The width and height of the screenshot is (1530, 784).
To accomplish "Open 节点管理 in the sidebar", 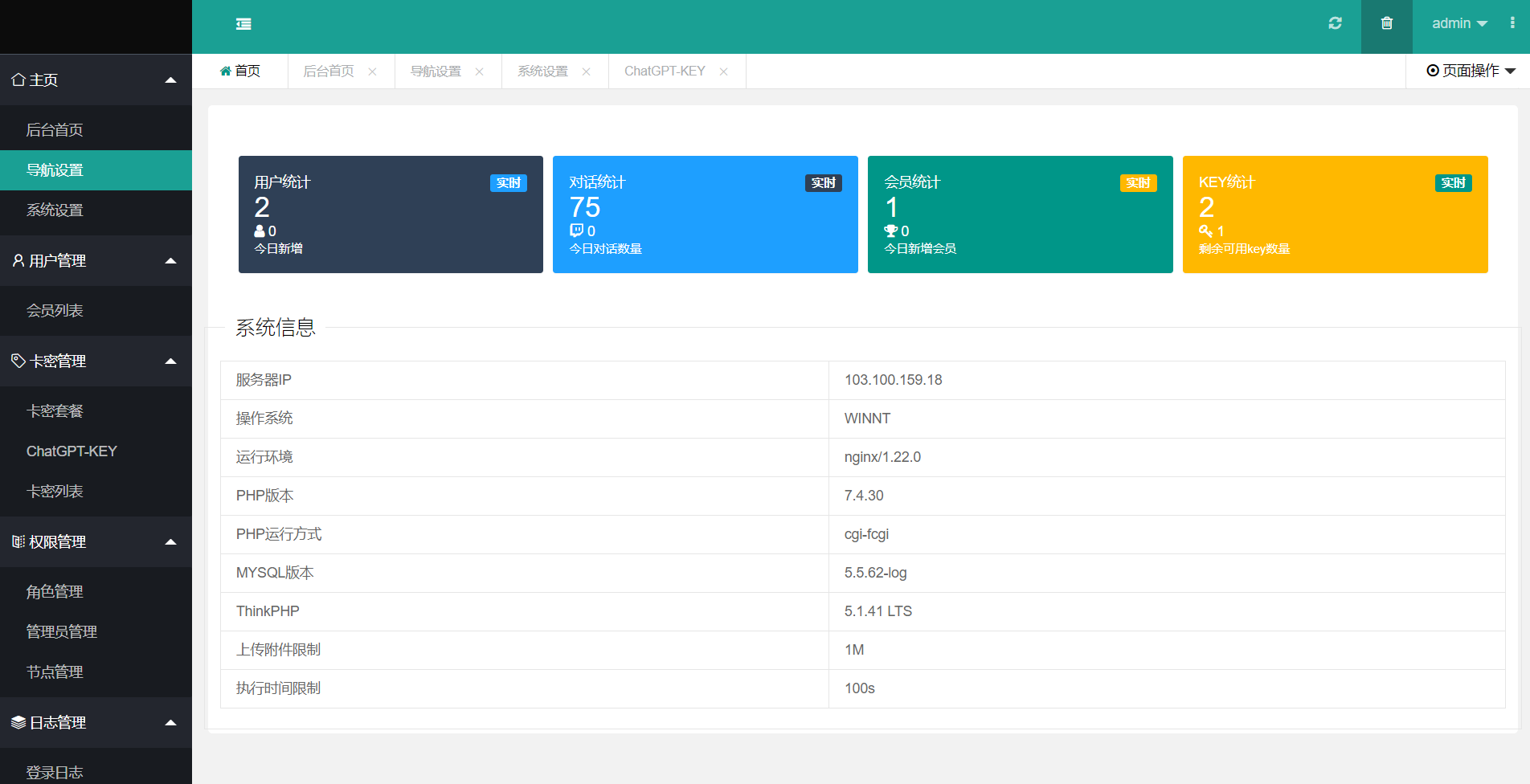I will pos(96,672).
